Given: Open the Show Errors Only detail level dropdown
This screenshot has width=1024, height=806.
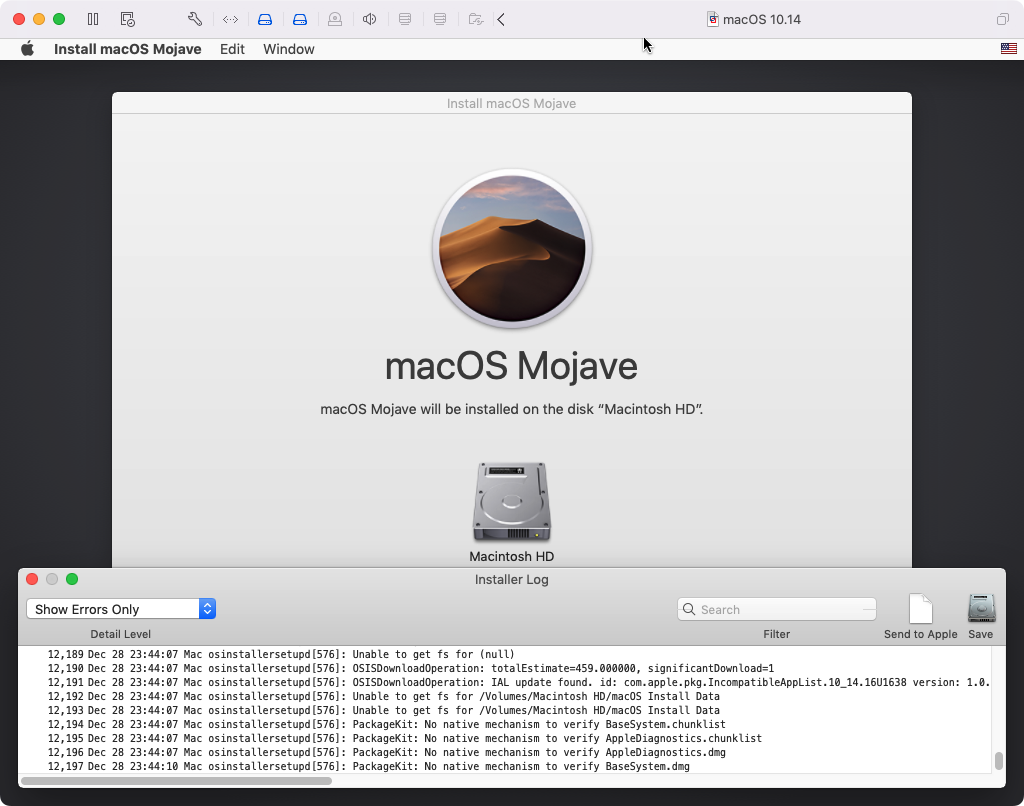Looking at the screenshot, I should [121, 609].
